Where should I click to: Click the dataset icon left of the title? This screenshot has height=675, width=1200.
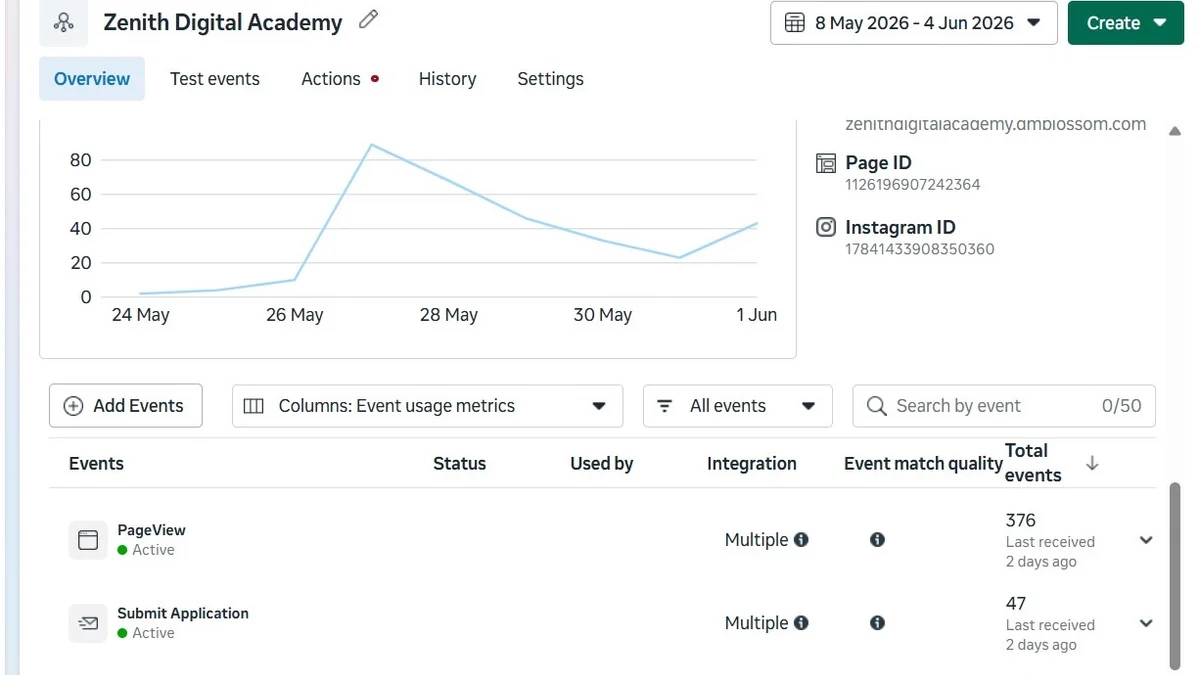pos(63,22)
